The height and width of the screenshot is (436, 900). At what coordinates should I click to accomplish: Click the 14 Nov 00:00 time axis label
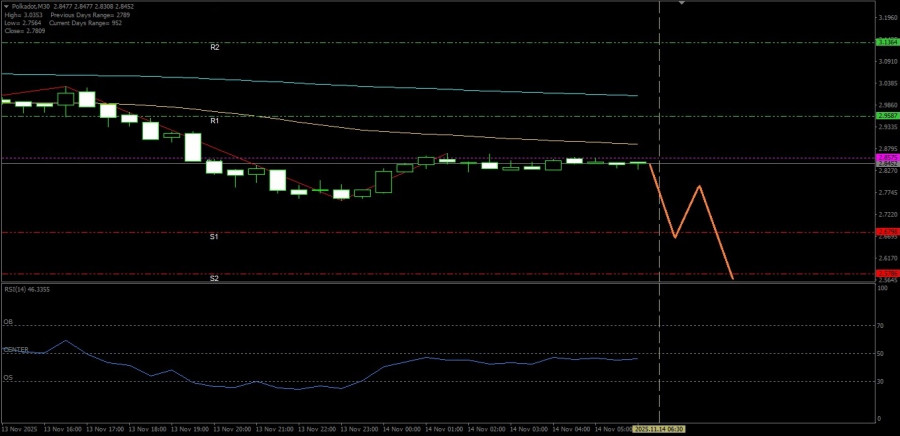(x=402, y=429)
